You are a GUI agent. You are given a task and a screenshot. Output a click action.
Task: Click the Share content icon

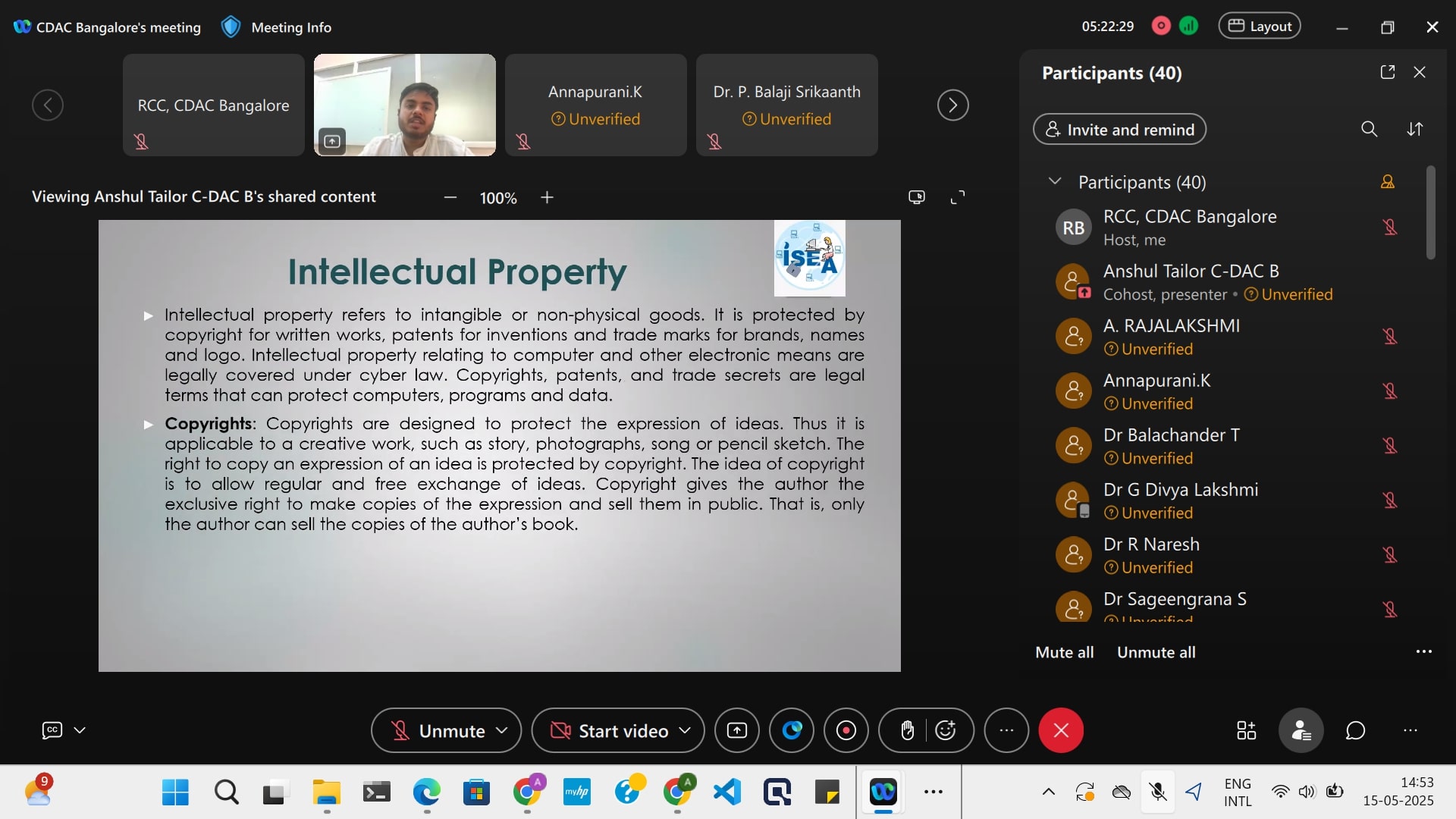click(736, 730)
